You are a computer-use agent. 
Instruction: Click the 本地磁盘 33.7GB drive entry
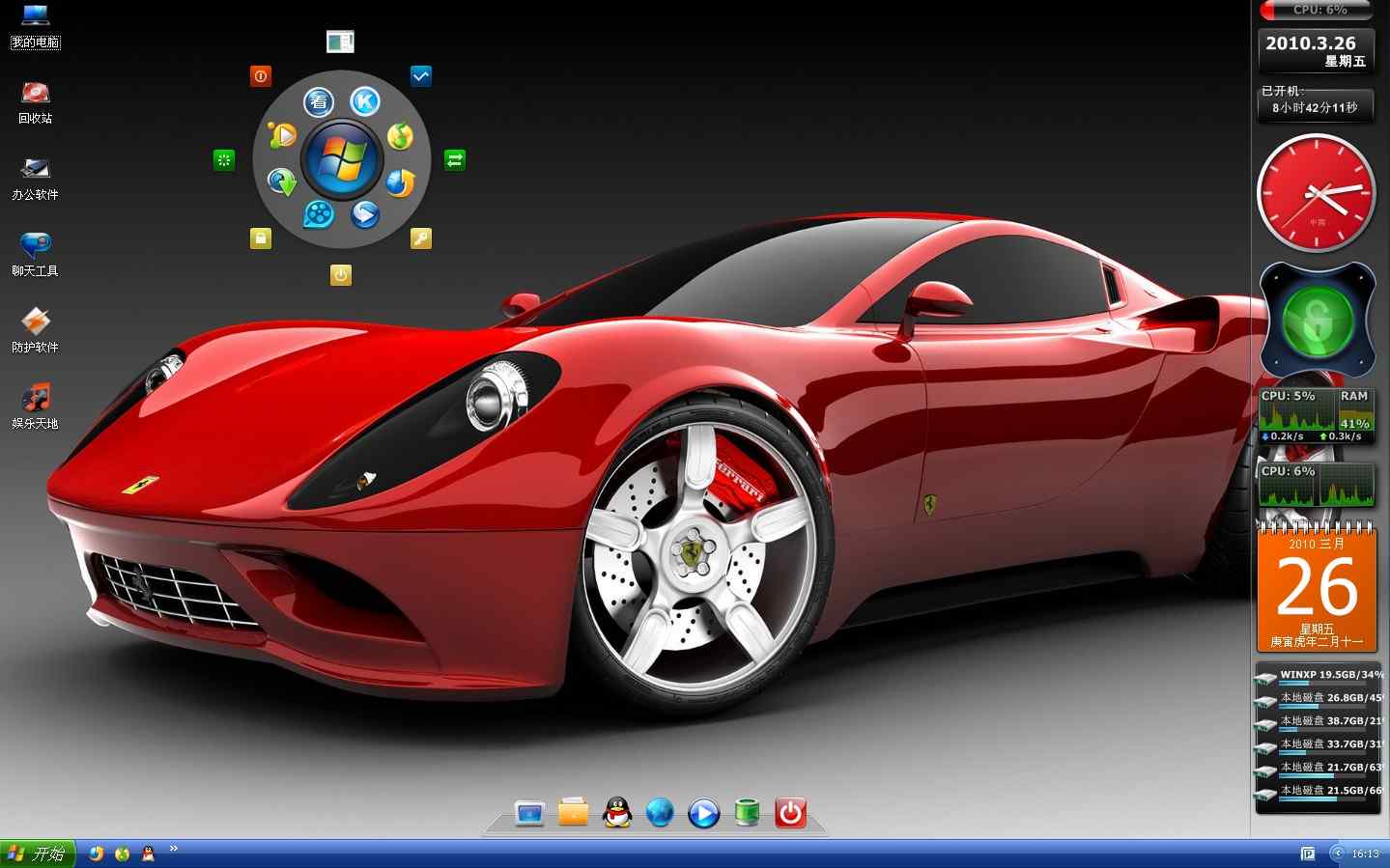1319,746
